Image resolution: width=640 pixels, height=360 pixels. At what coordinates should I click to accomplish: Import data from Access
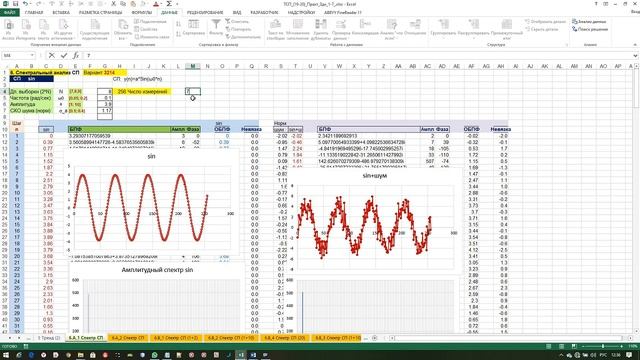8,30
